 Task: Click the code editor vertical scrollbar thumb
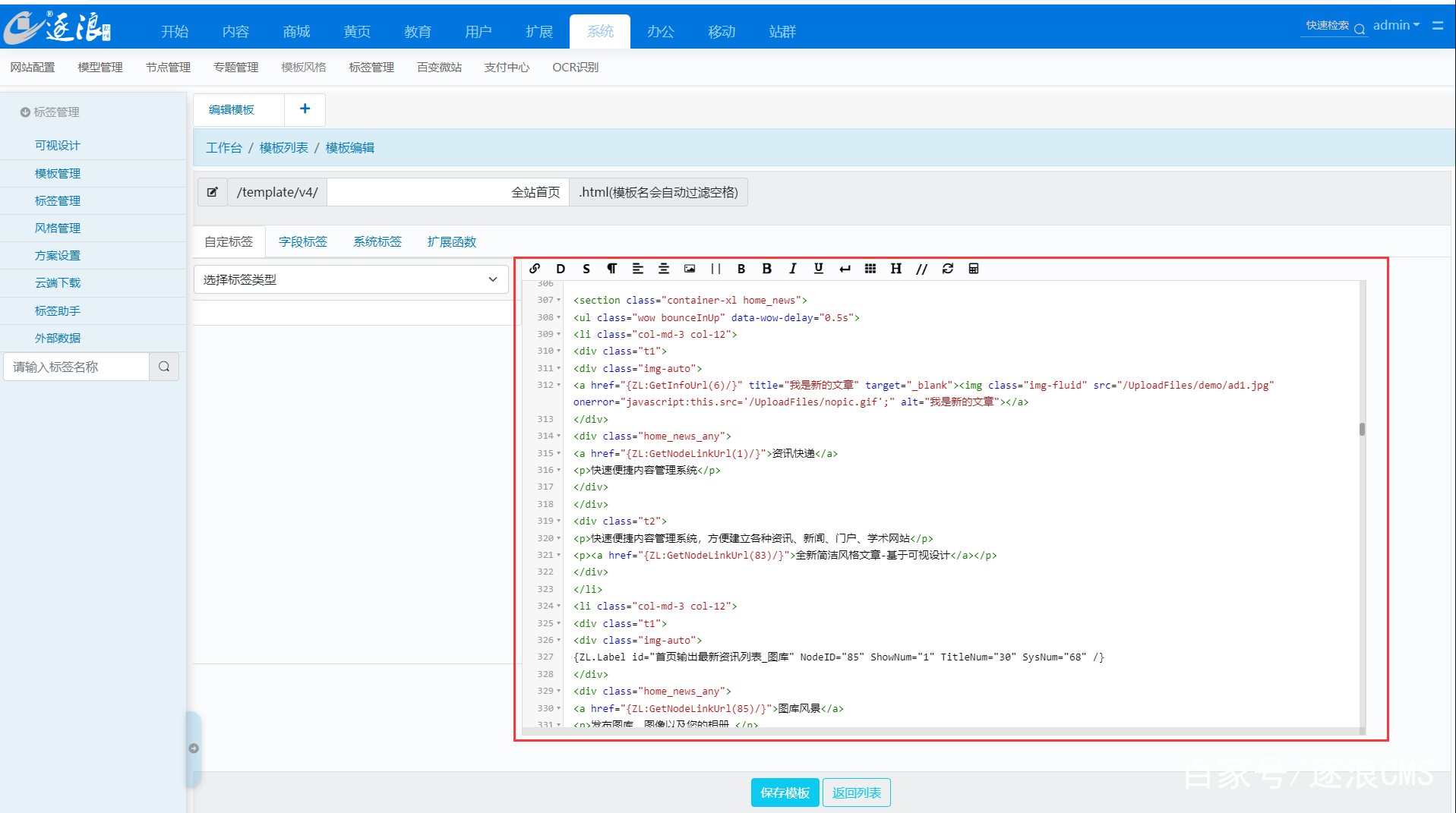[1362, 429]
